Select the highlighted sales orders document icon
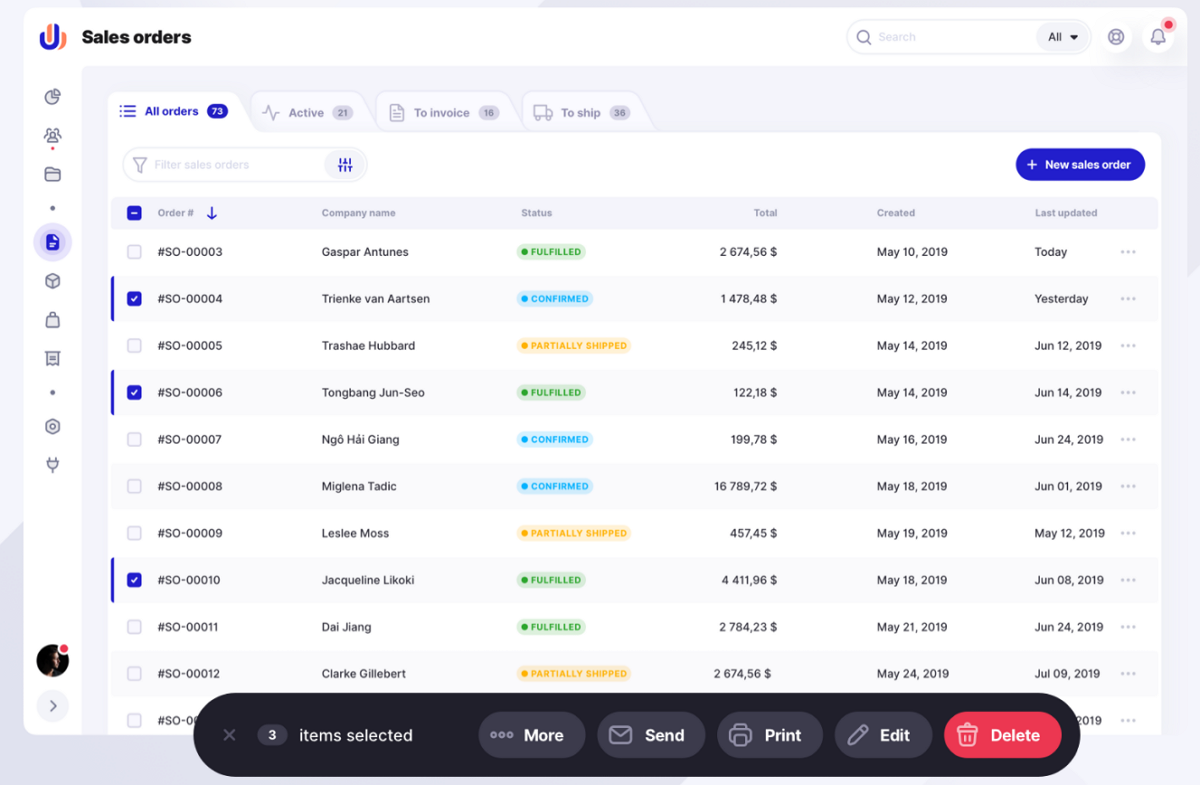 (53, 242)
